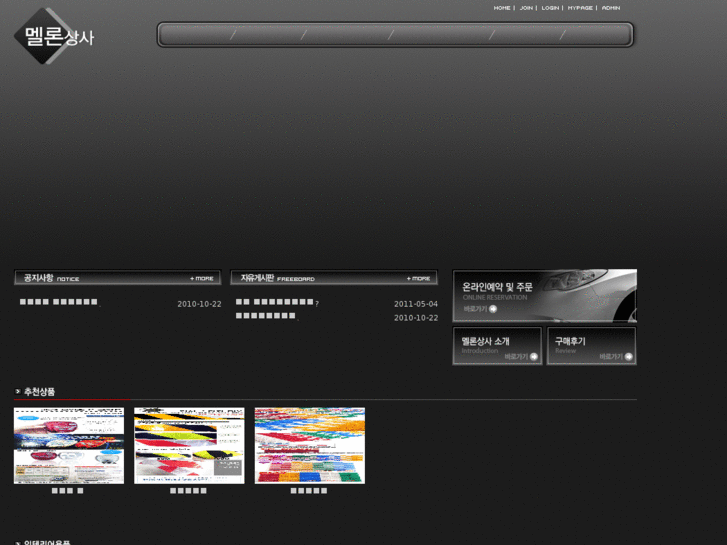
Task: Click the 멜론상사 diamond logo
Action: pos(54,37)
